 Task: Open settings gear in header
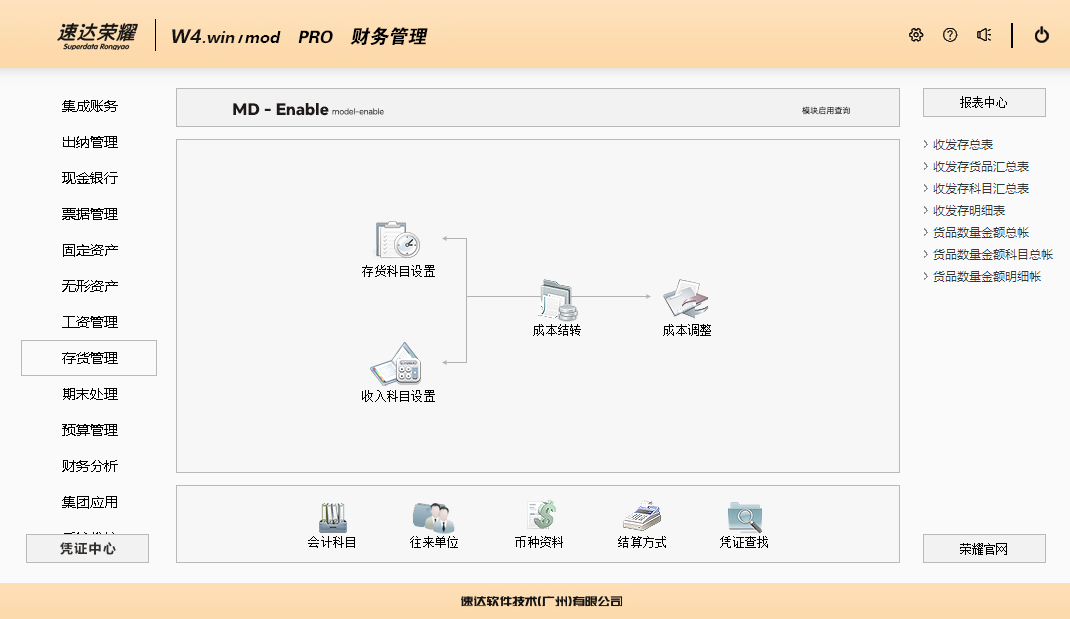click(x=916, y=35)
